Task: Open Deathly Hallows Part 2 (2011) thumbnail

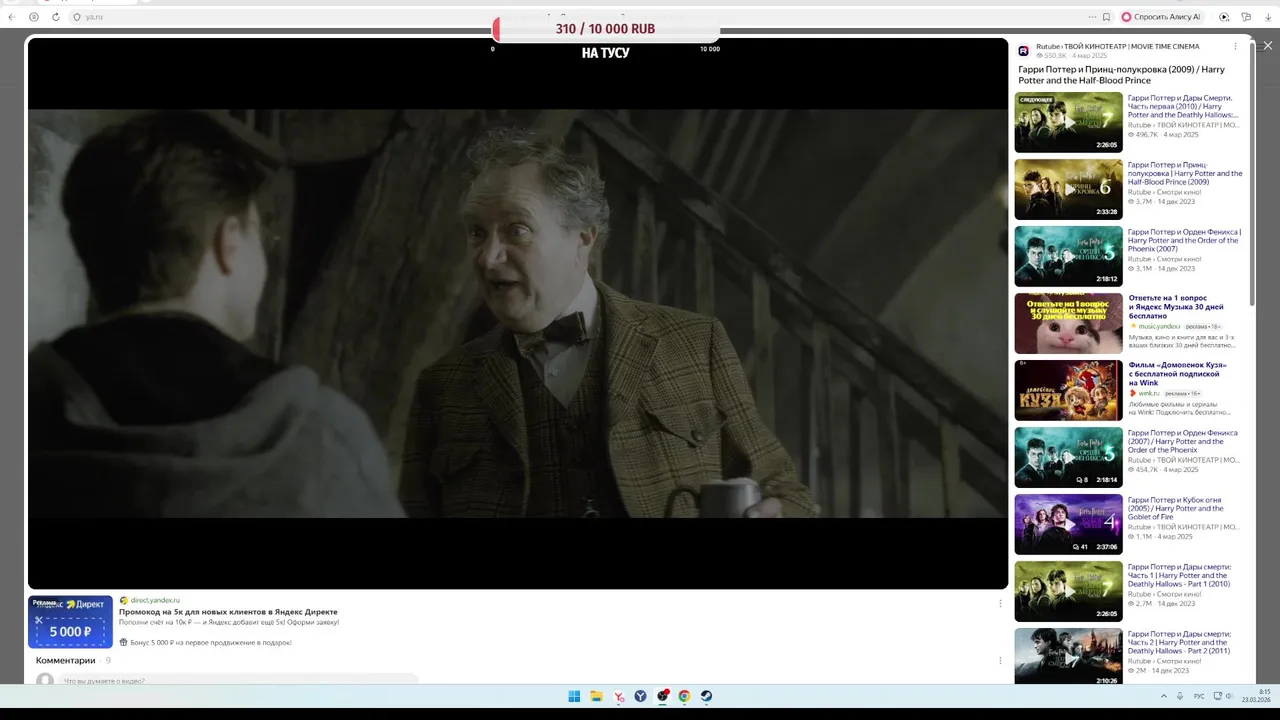Action: click(x=1068, y=656)
